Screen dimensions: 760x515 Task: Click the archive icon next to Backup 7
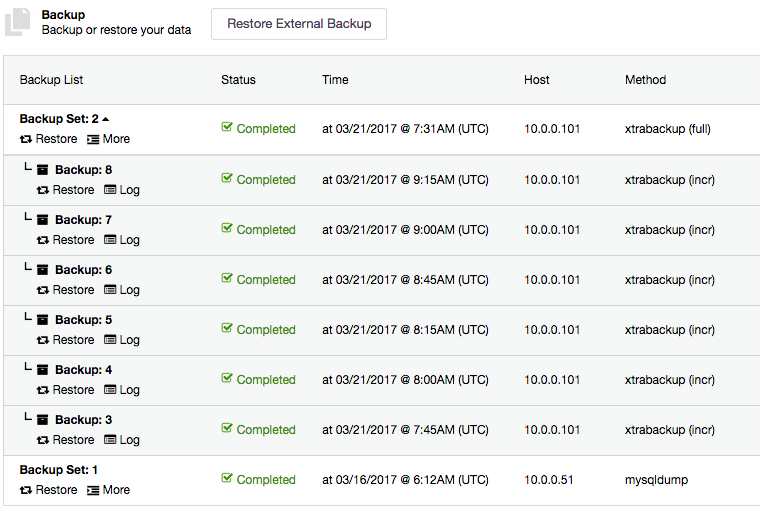click(43, 220)
